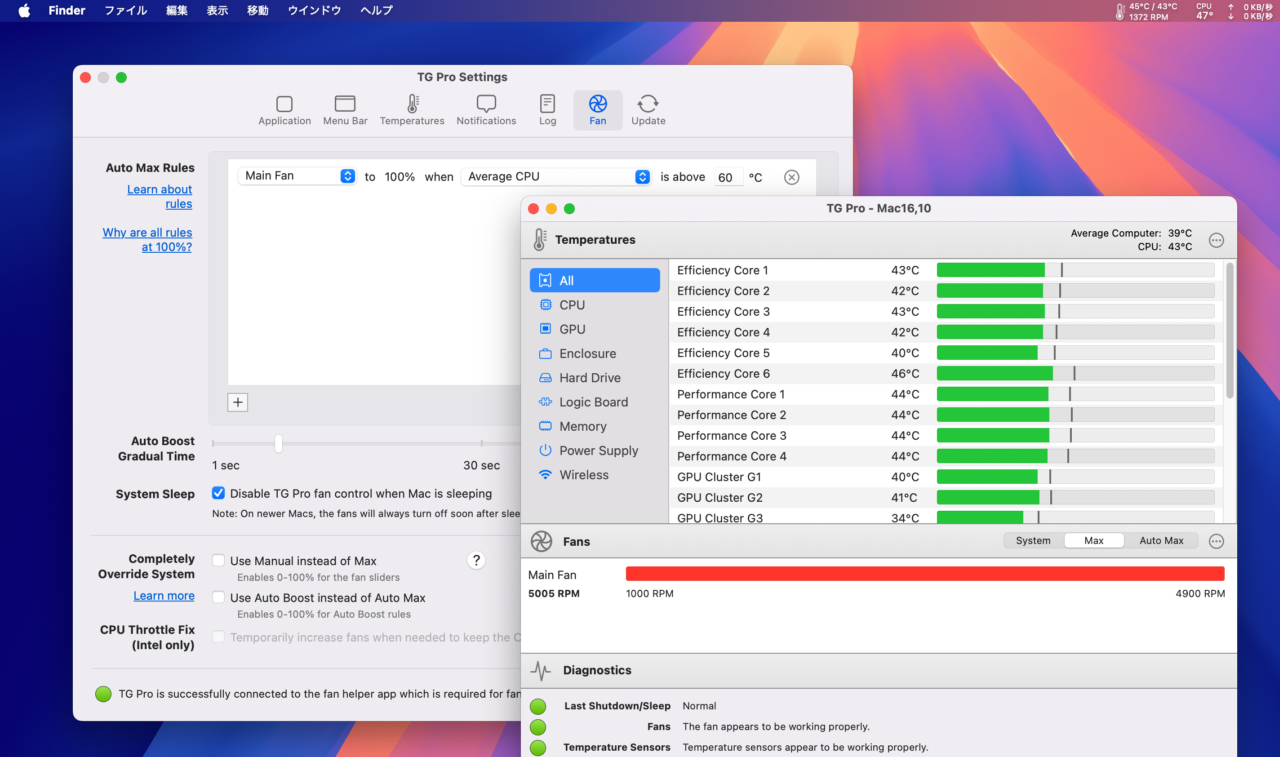Switch fan mode to Max
1280x757 pixels.
pyautogui.click(x=1094, y=541)
